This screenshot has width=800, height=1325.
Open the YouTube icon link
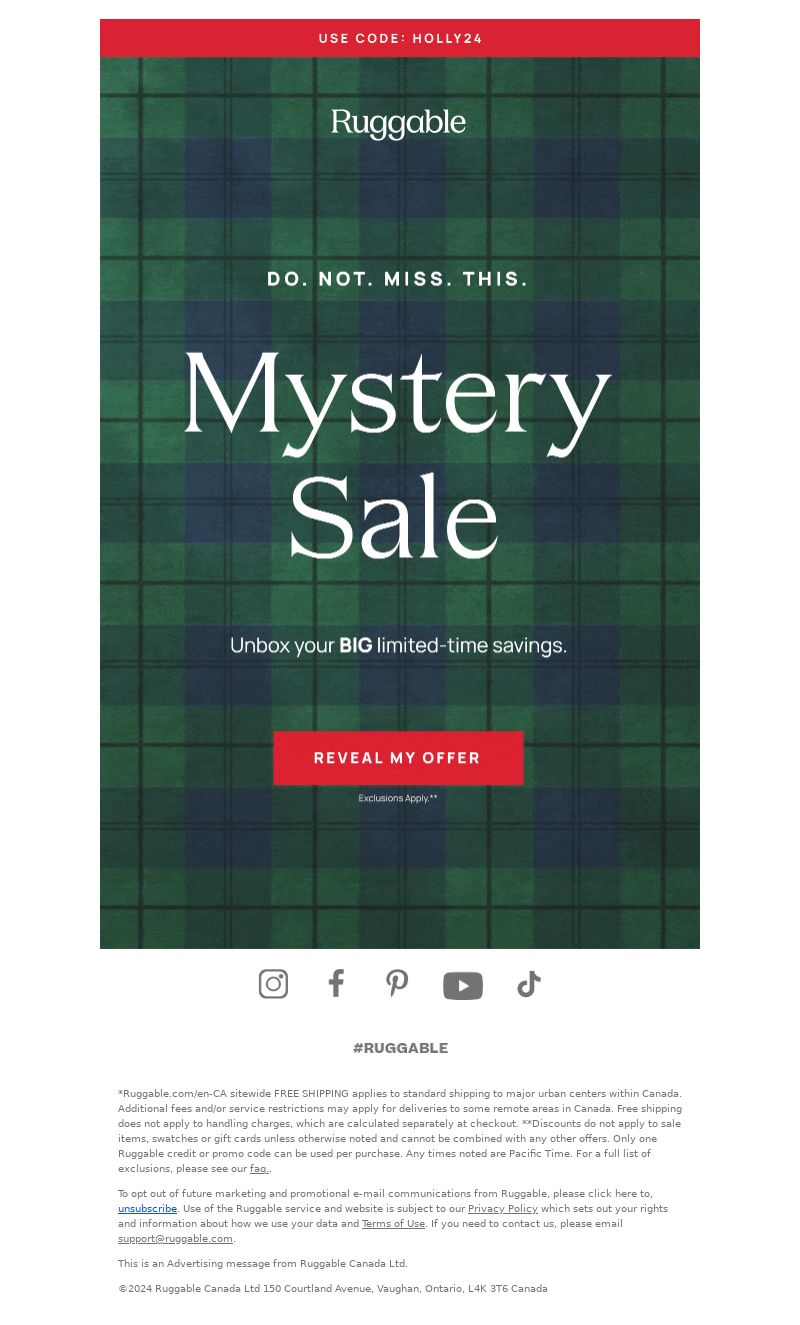coord(463,986)
